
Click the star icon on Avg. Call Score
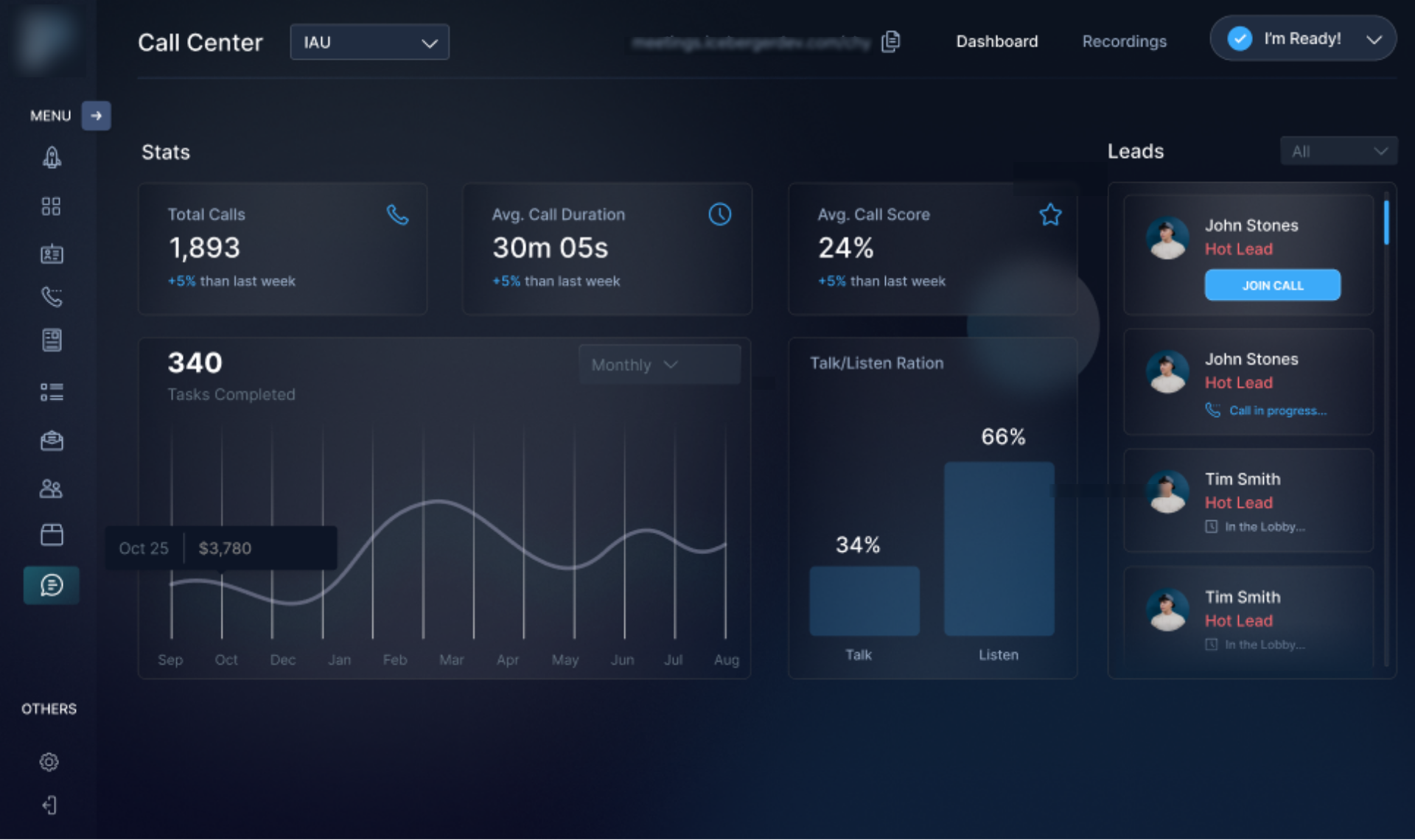tap(1050, 214)
